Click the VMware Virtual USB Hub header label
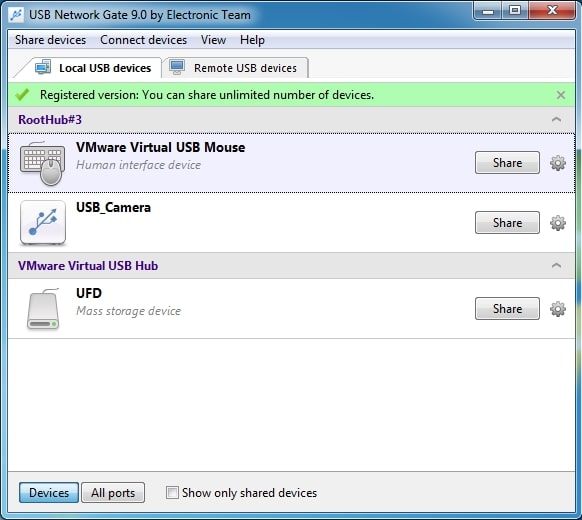The image size is (582, 520). pyautogui.click(x=88, y=266)
